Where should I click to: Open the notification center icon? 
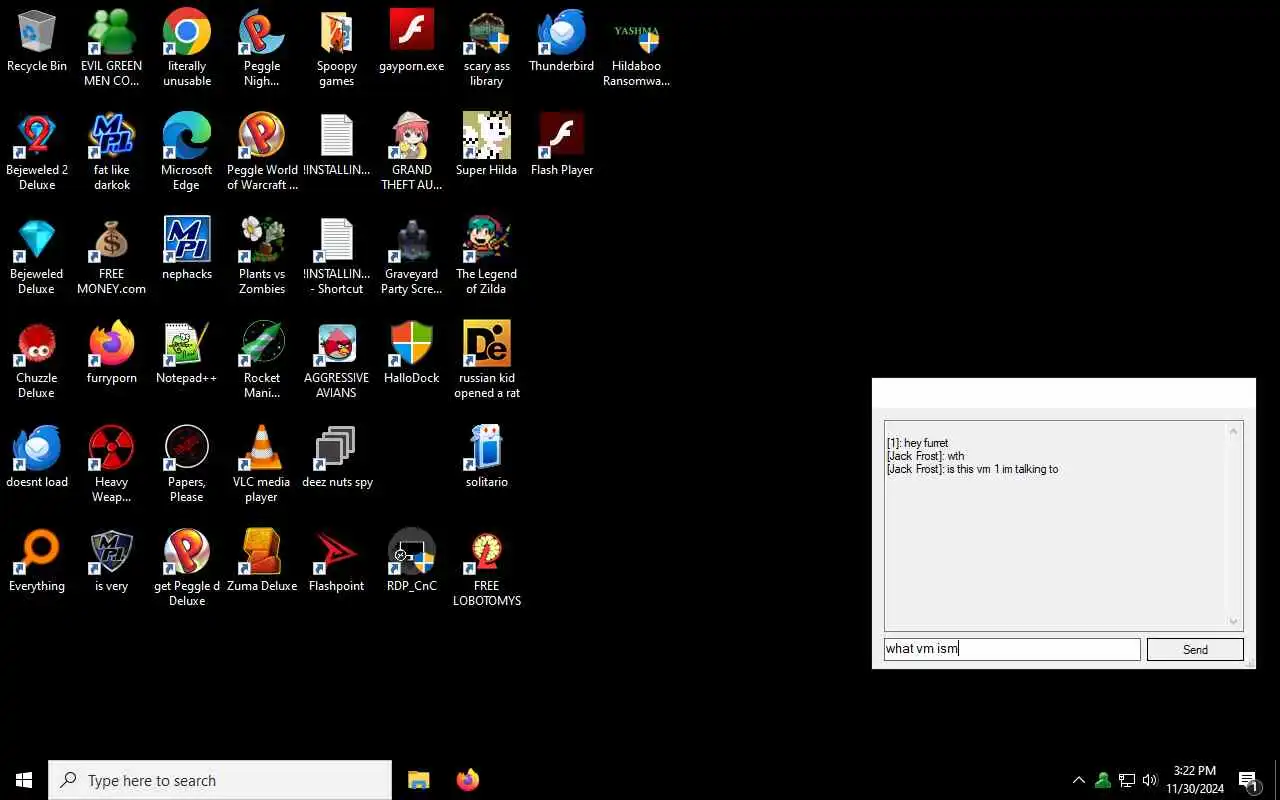coord(1248,780)
